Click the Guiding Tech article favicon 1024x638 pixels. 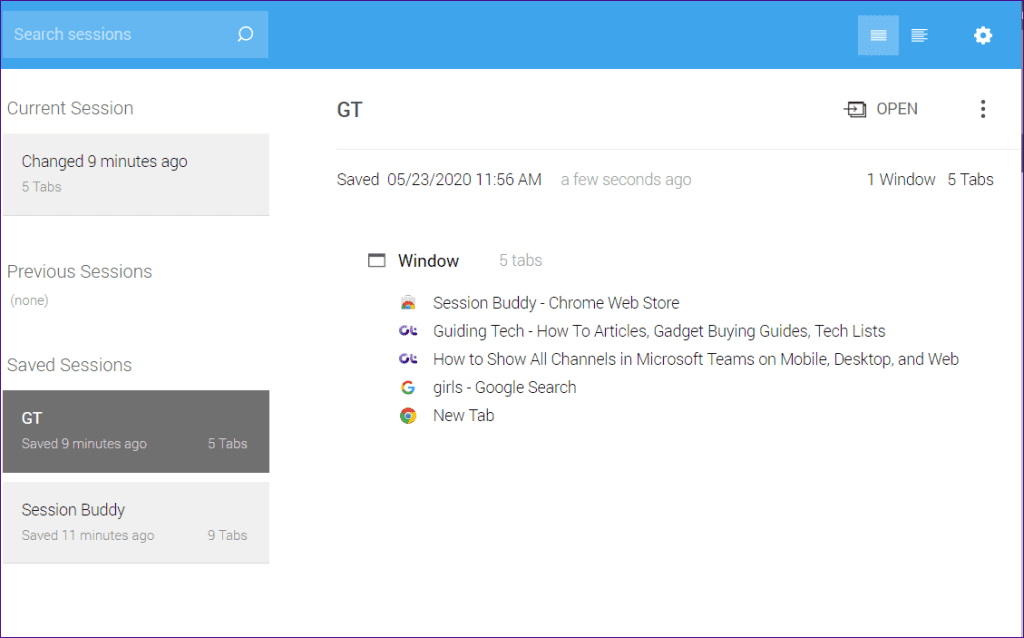pyautogui.click(x=408, y=331)
